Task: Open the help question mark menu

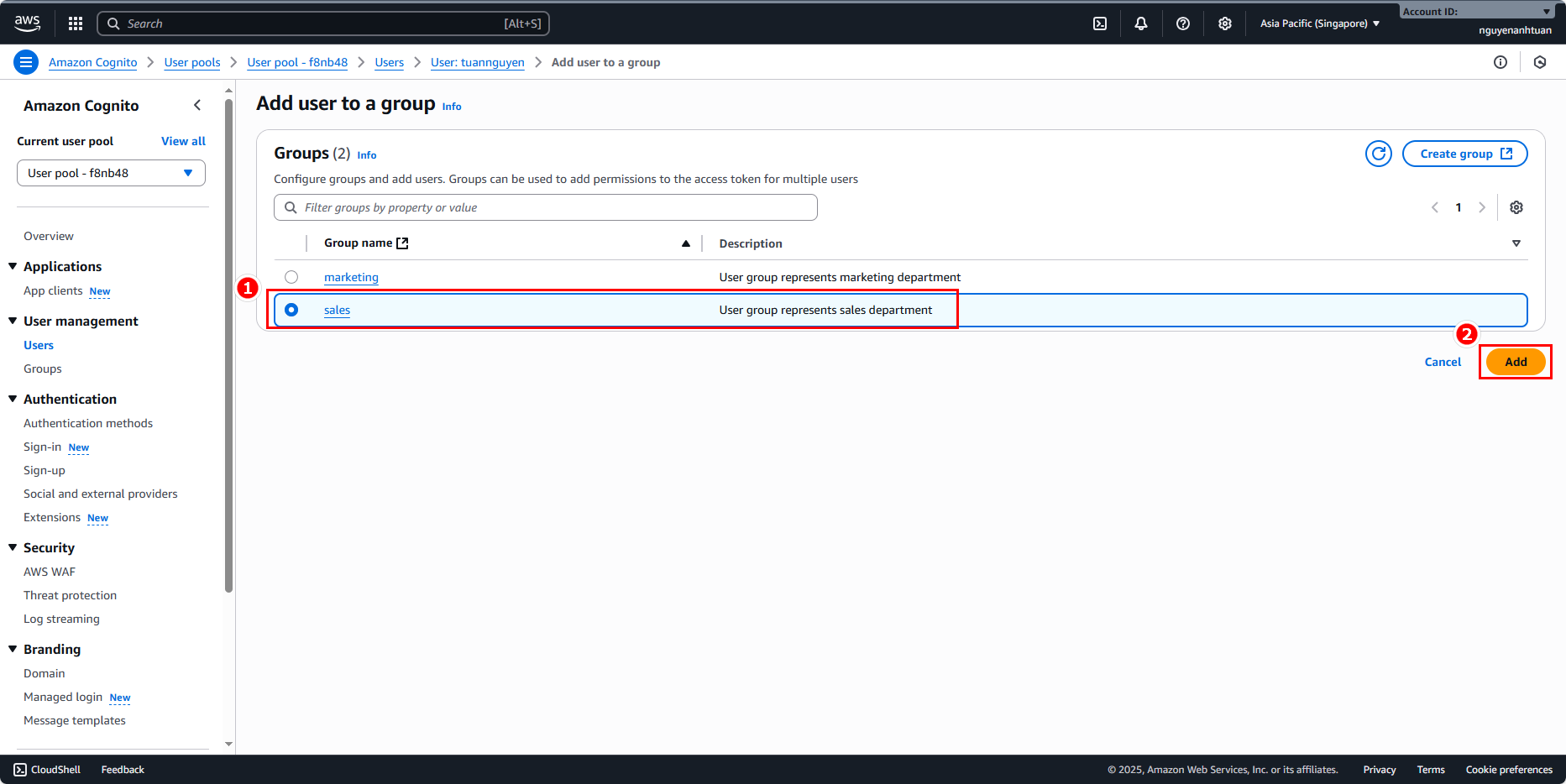Action: [1183, 24]
